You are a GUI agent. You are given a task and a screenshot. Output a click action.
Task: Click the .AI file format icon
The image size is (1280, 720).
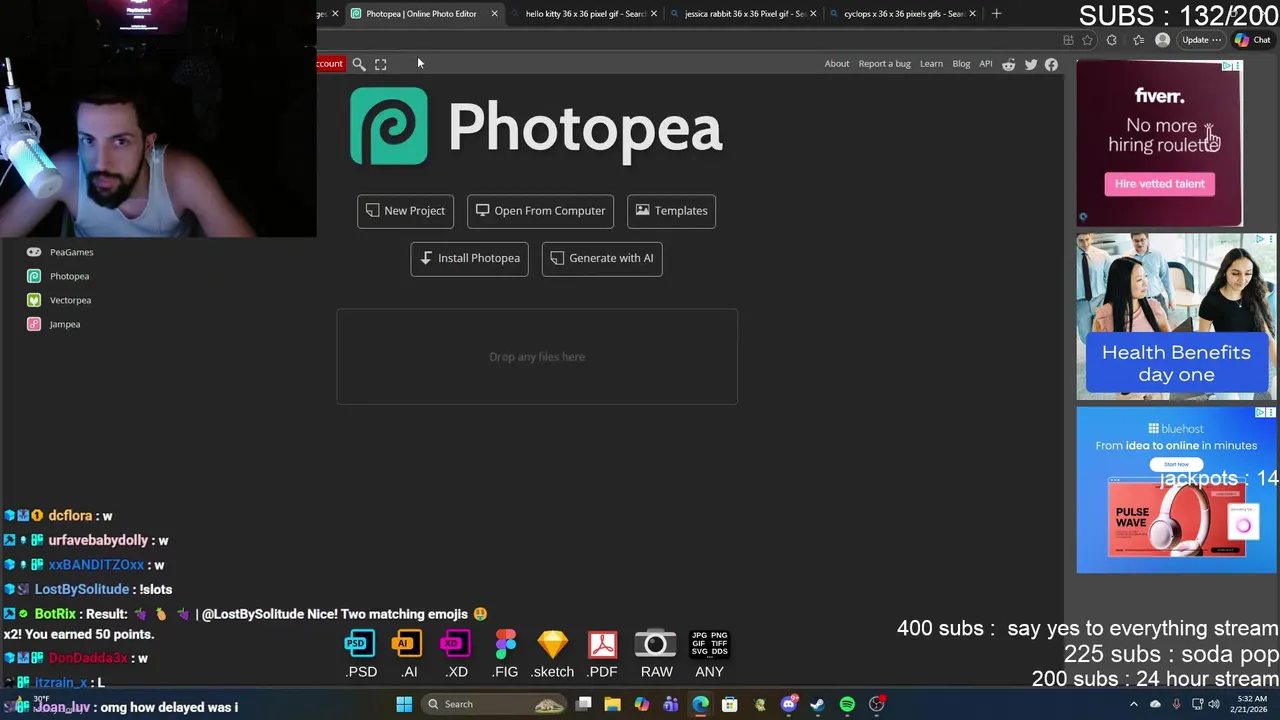point(408,654)
